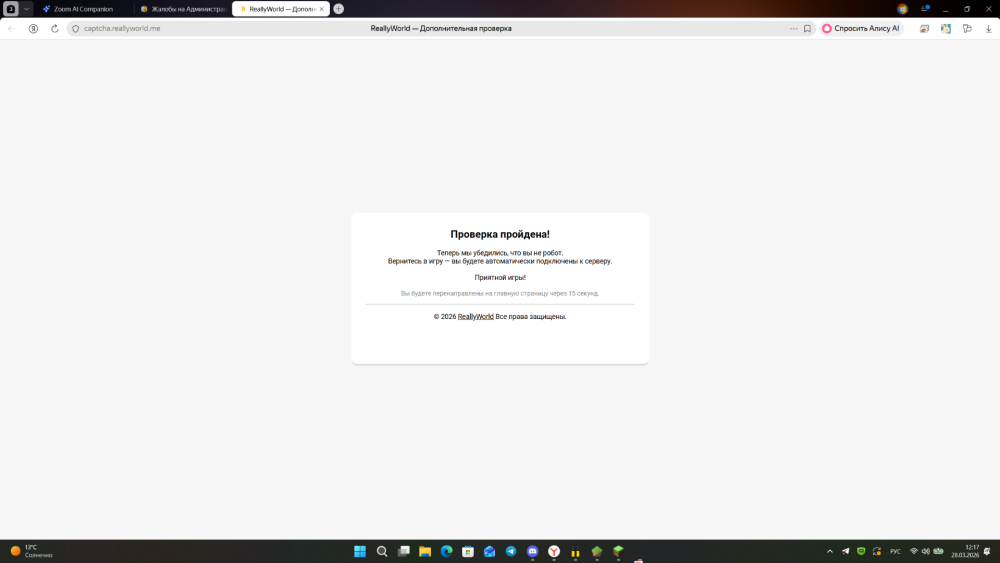Screen dimensions: 1000x563
Task: Open the battery status tray icon
Action: 938,552
